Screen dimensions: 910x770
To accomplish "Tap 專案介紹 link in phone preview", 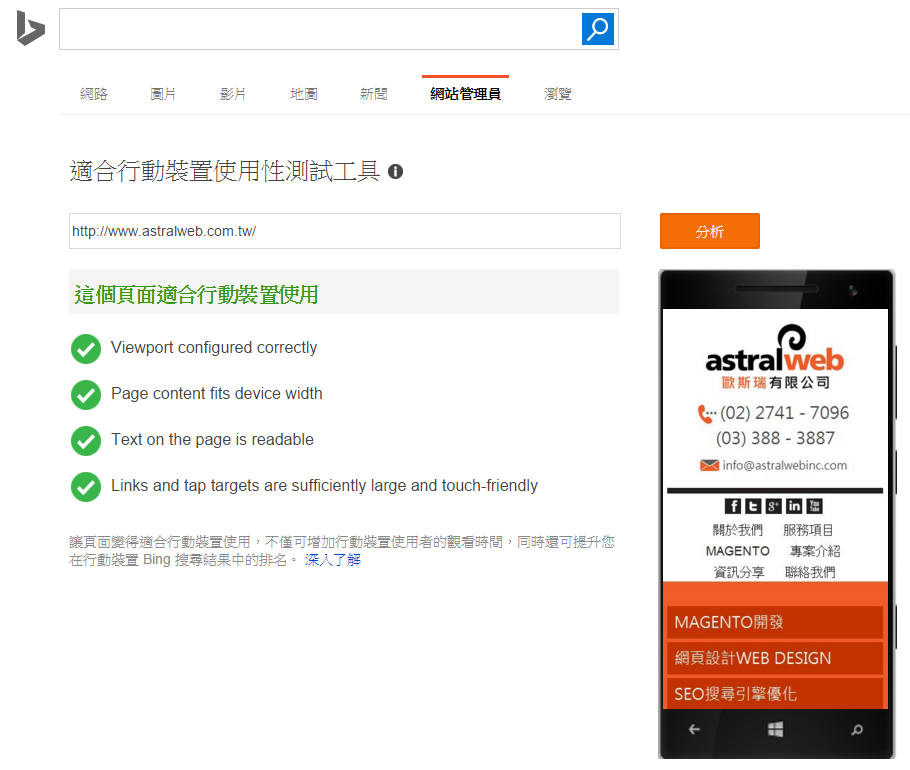I will pyautogui.click(x=815, y=551).
